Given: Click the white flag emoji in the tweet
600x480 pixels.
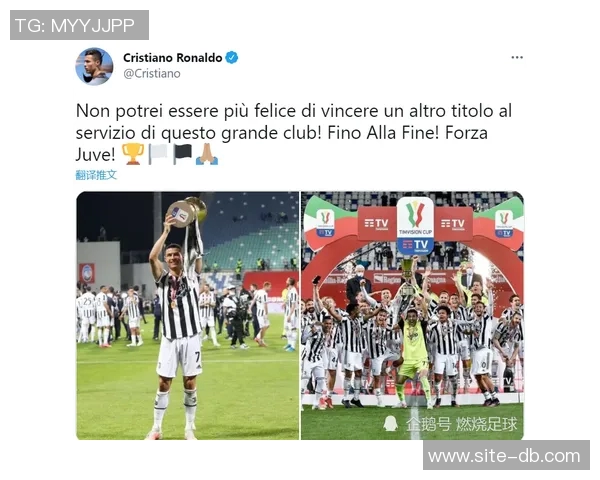Looking at the screenshot, I should tap(158, 154).
